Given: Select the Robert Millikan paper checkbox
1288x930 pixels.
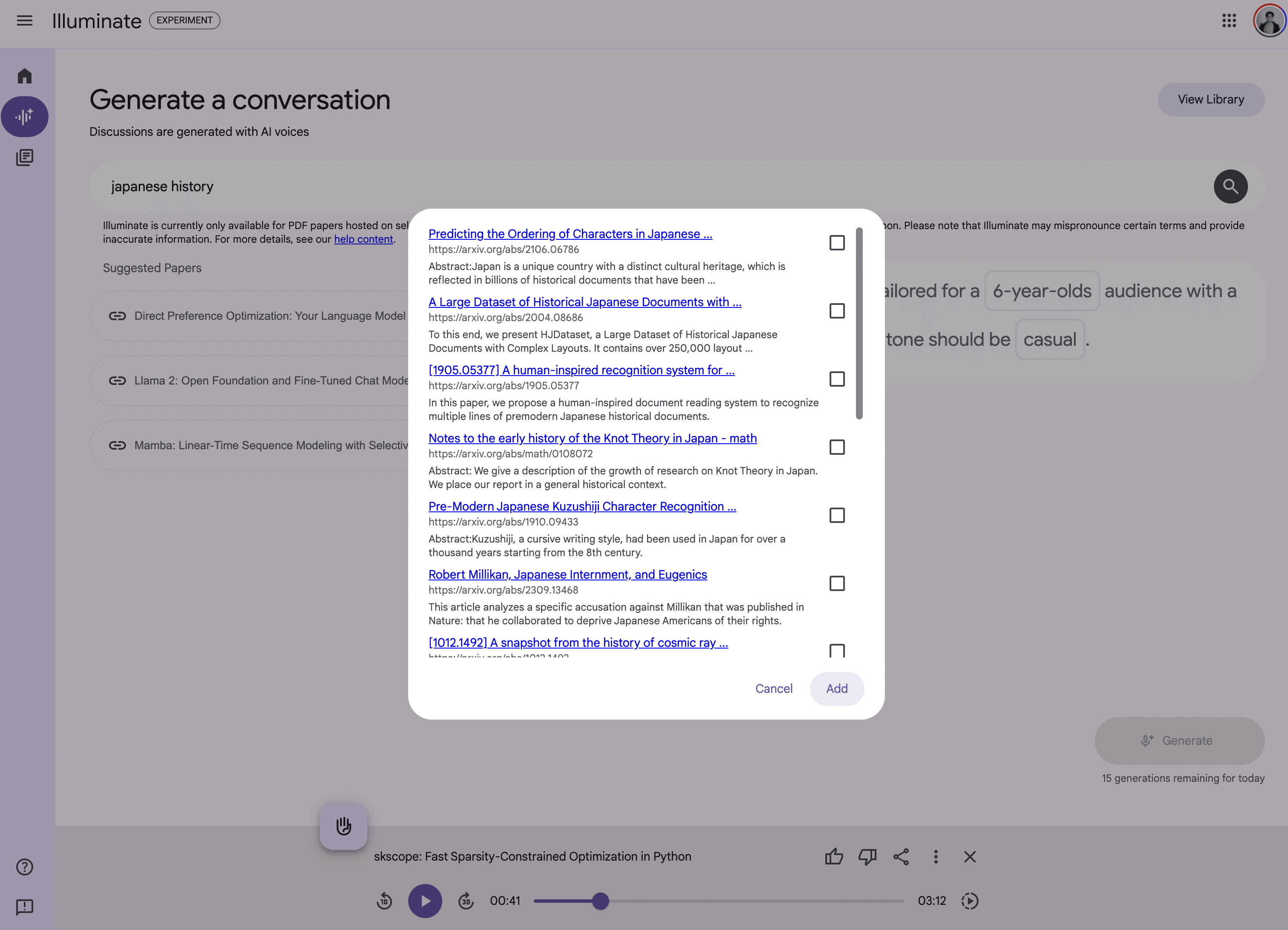Looking at the screenshot, I should click(x=836, y=583).
